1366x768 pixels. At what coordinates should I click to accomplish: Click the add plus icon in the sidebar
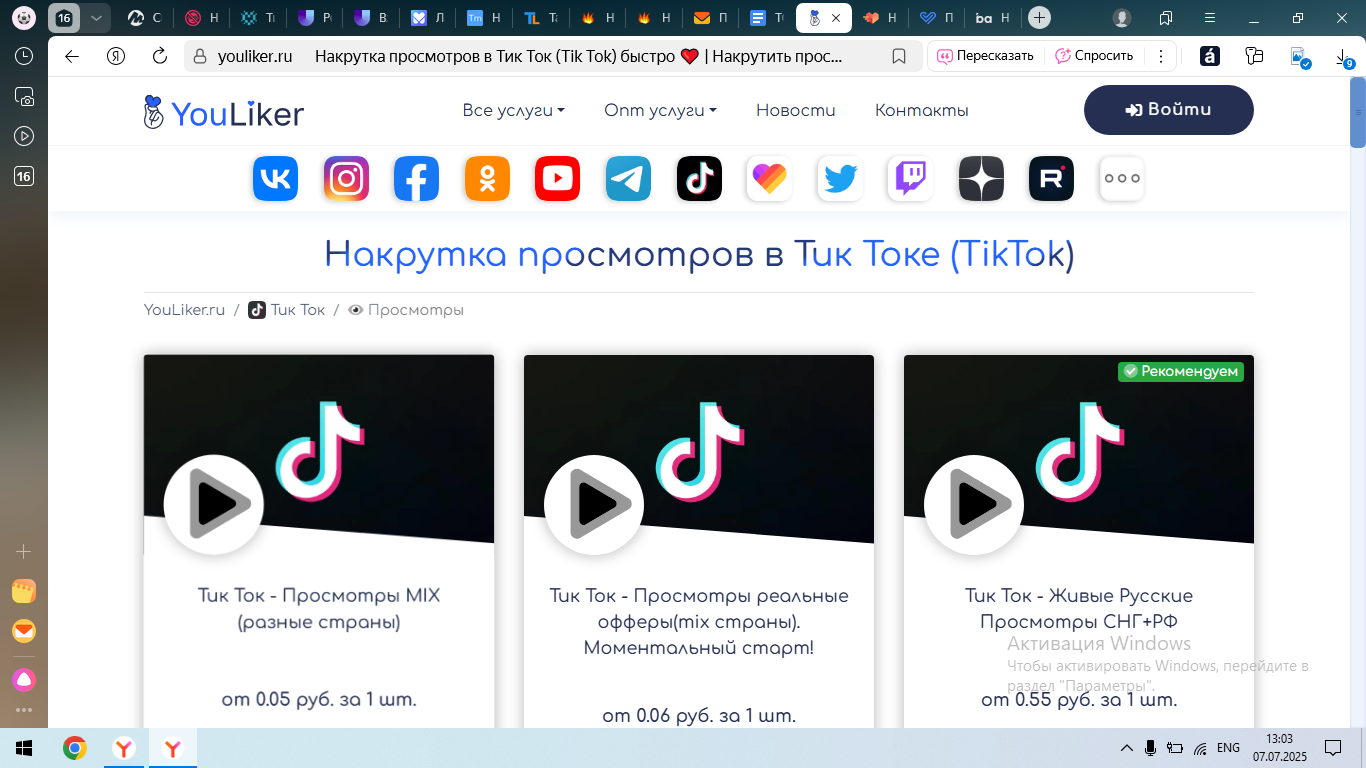point(24,551)
